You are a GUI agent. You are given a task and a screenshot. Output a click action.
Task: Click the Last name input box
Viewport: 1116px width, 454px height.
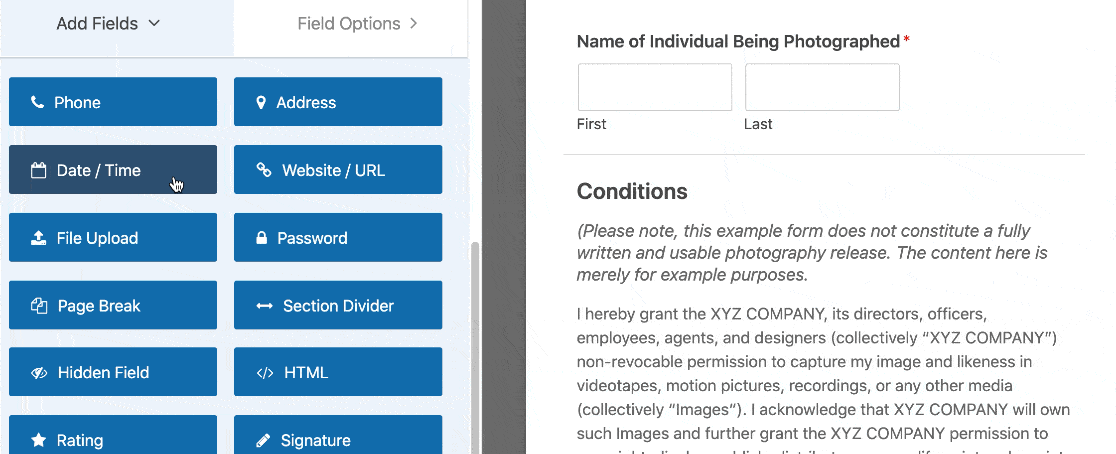pyautogui.click(x=822, y=87)
